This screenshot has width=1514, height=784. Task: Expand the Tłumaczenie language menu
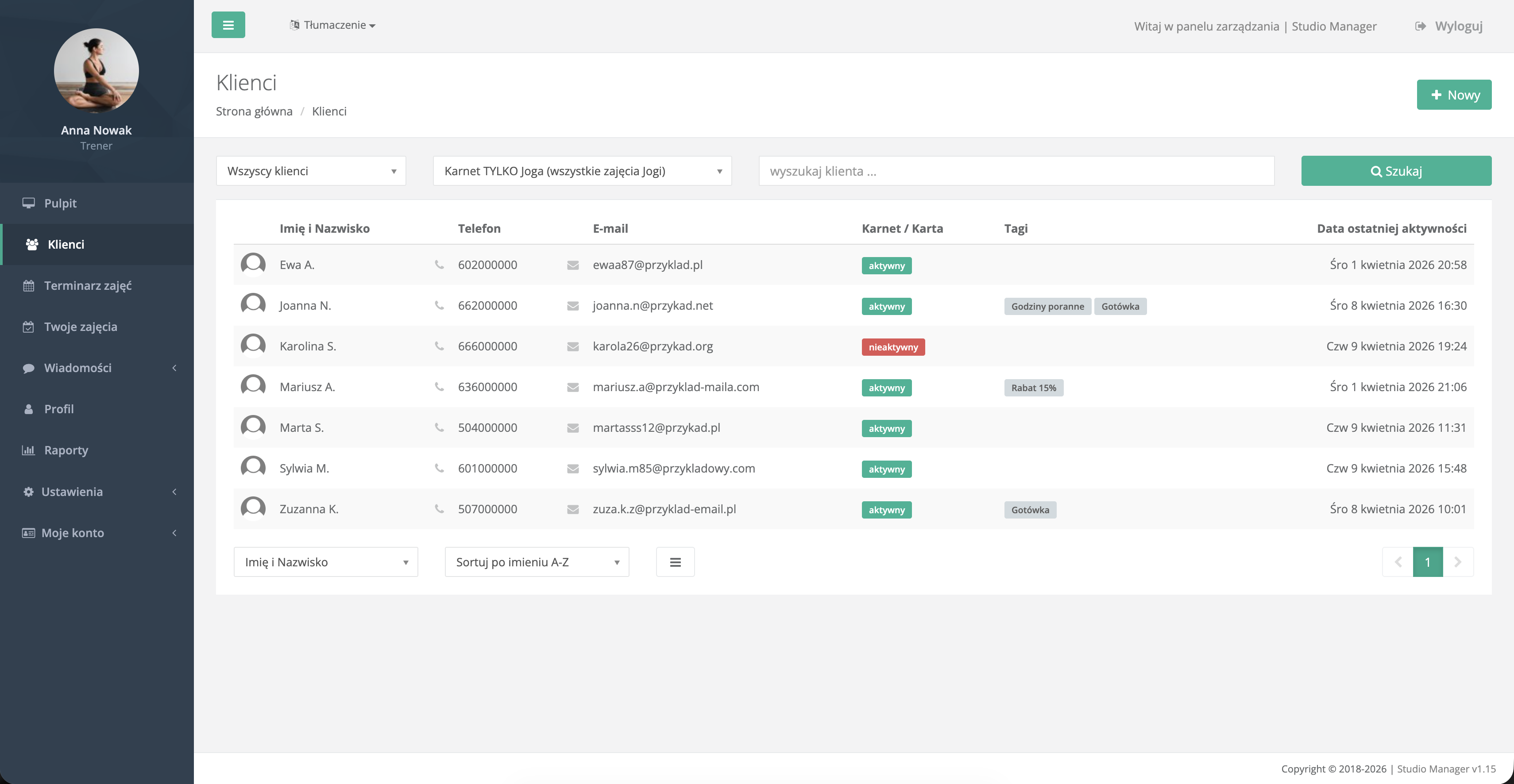pos(333,25)
